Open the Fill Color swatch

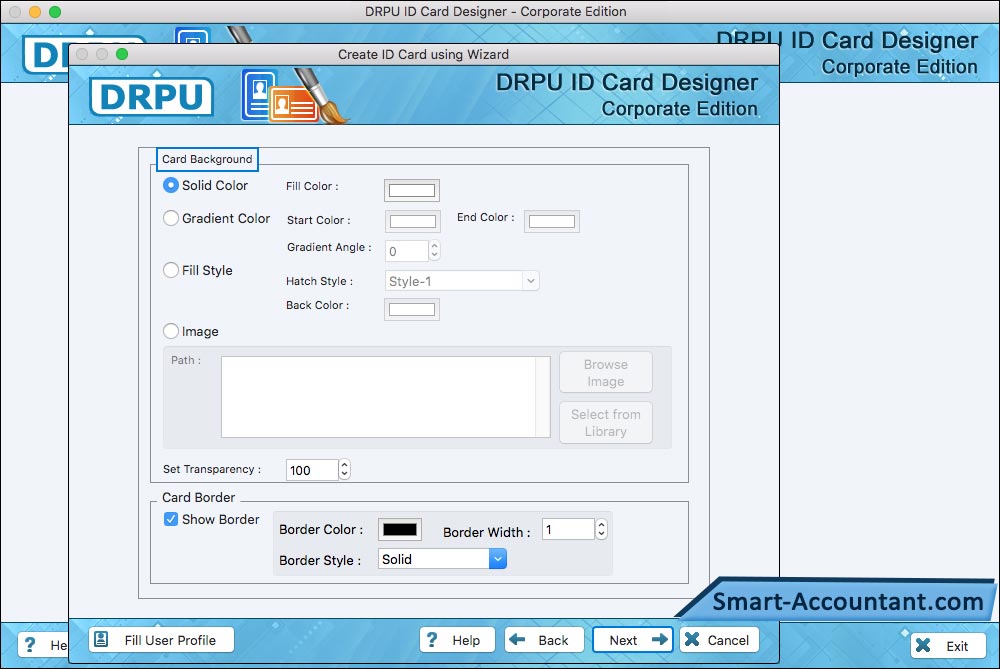coord(412,190)
